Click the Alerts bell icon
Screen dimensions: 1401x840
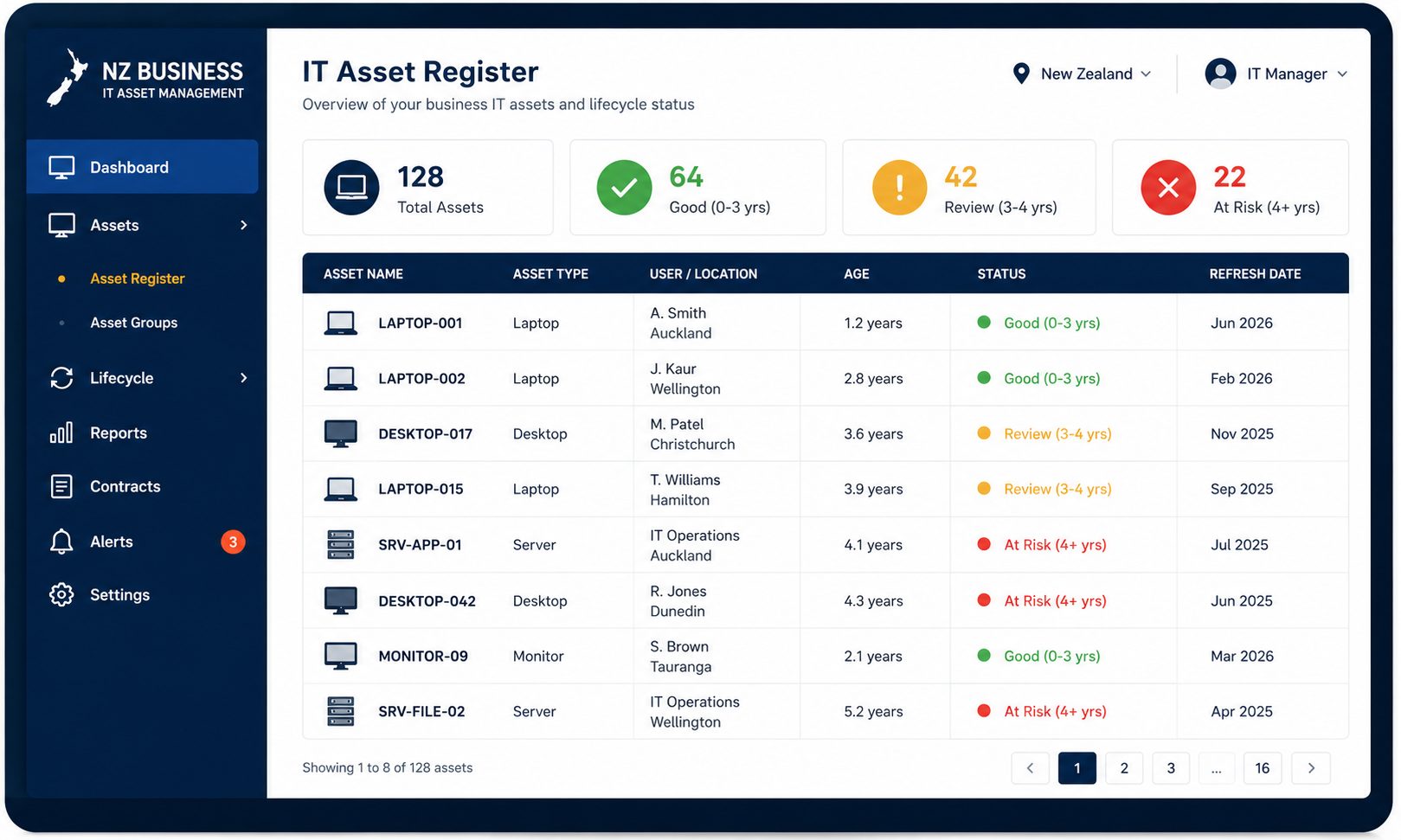(61, 542)
